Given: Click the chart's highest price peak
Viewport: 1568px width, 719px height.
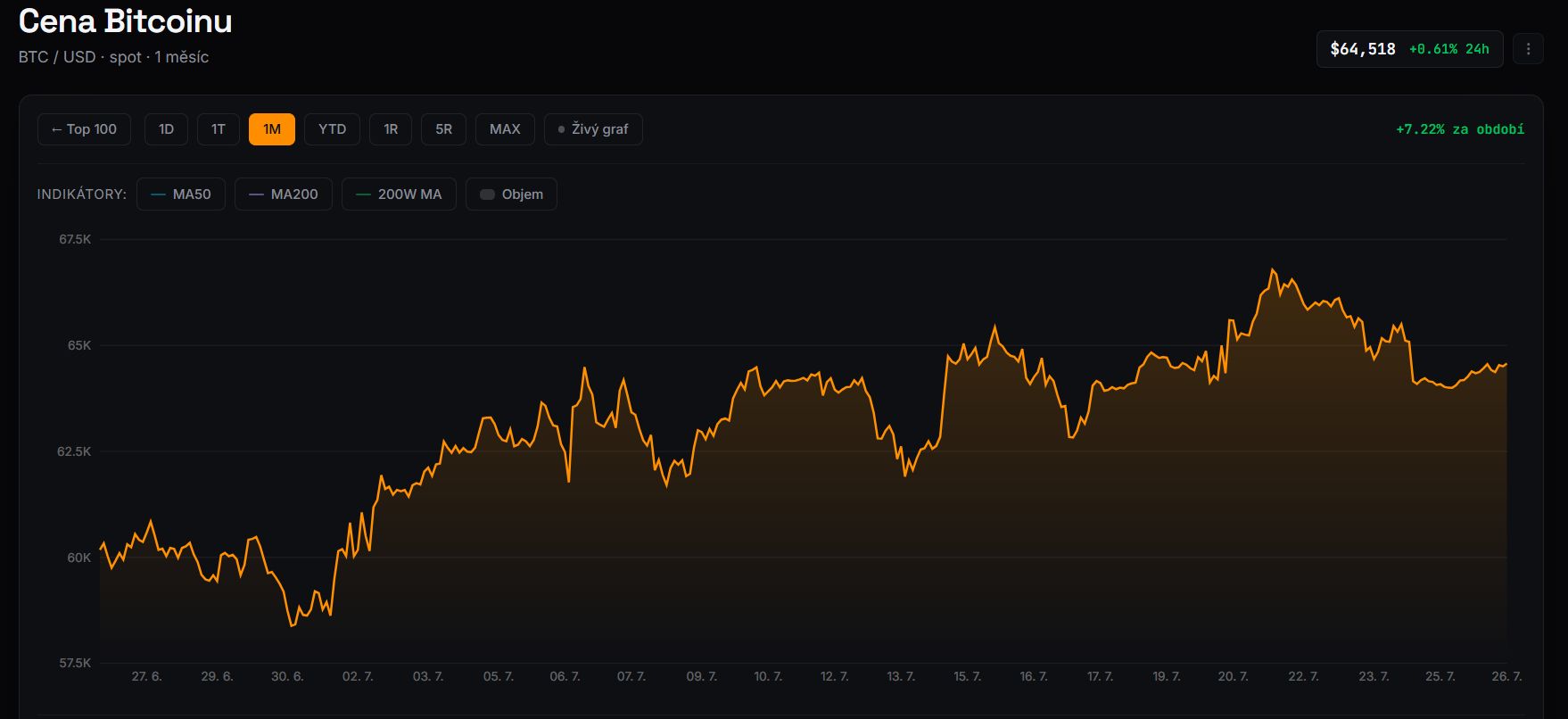Looking at the screenshot, I should pos(1273,269).
